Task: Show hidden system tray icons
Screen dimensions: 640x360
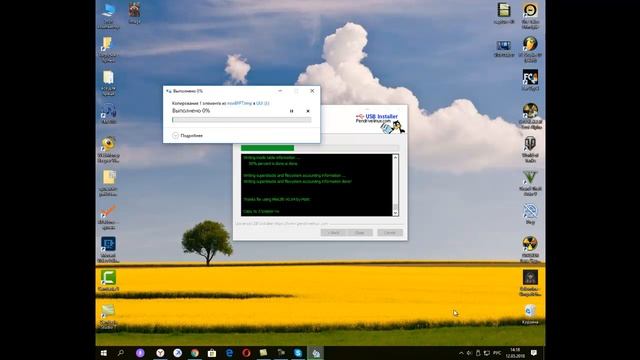Action: pos(461,353)
